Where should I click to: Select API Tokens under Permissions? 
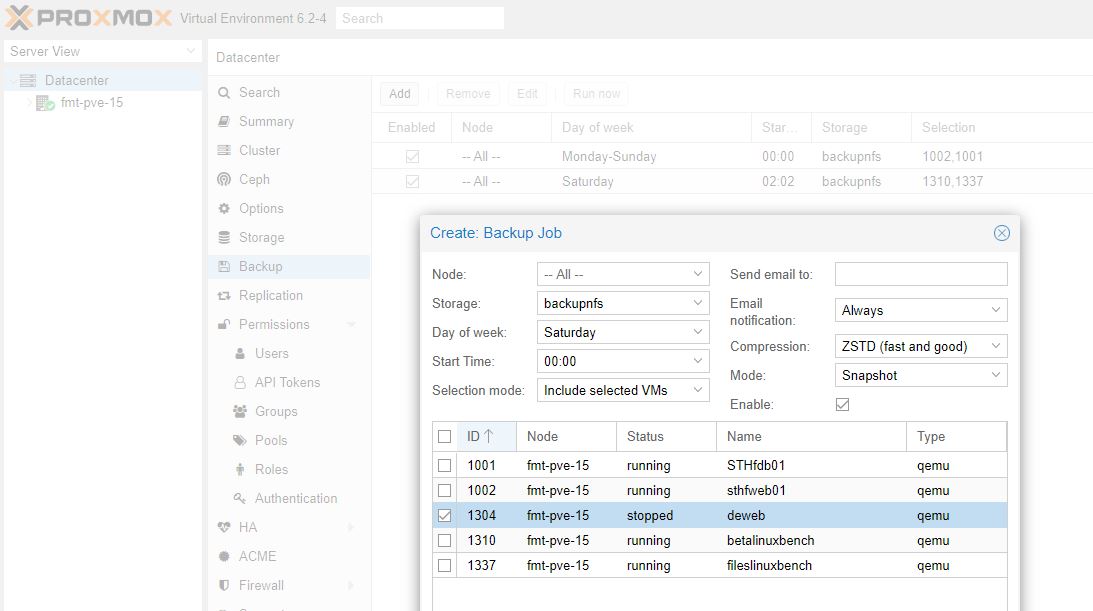287,382
